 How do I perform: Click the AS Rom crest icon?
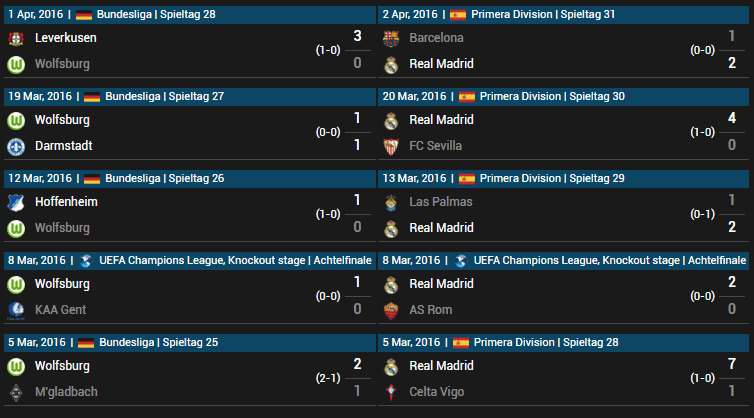point(391,311)
